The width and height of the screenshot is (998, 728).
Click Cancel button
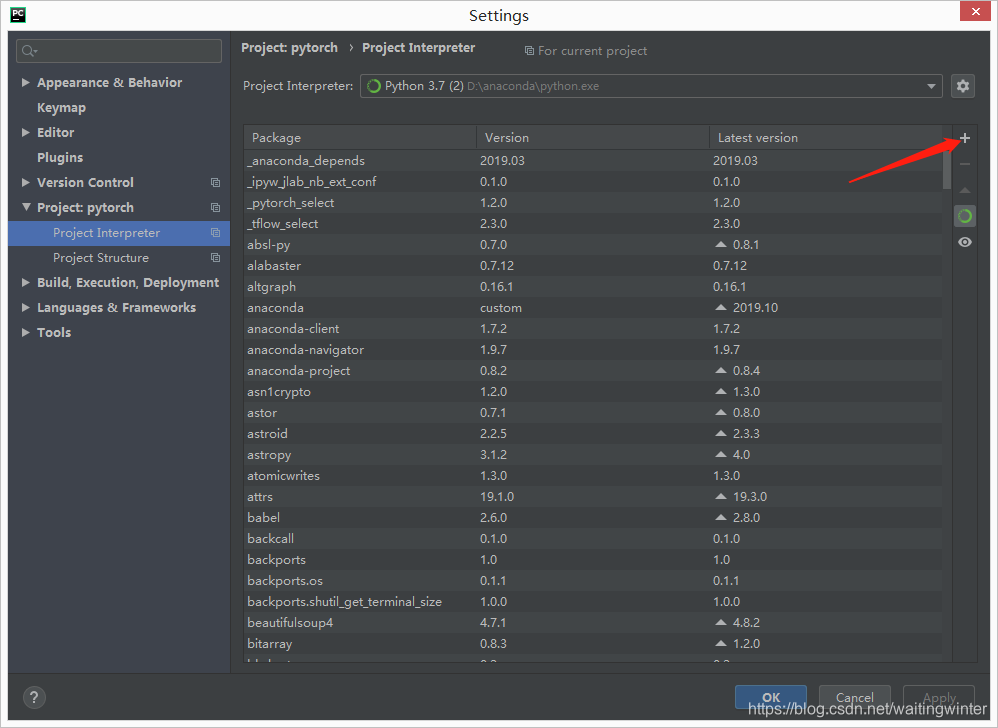pyautogui.click(x=855, y=697)
